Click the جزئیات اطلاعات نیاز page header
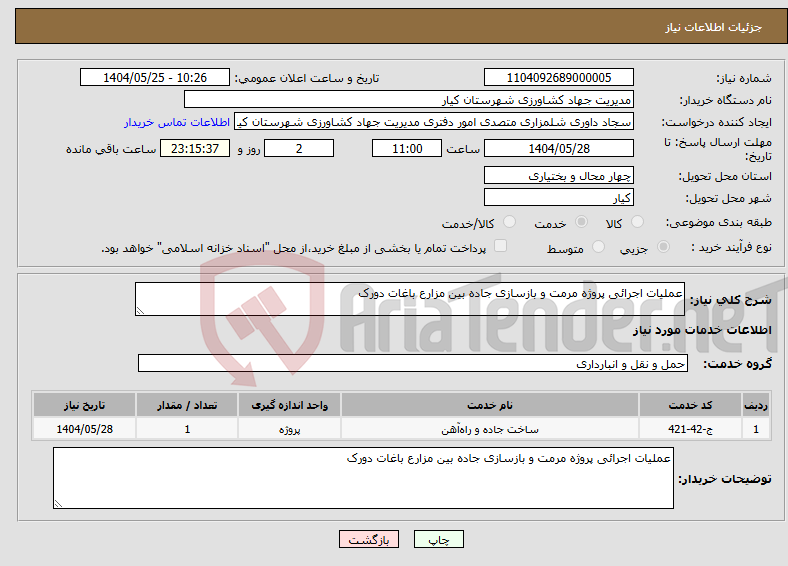The image size is (788, 566). [714, 27]
